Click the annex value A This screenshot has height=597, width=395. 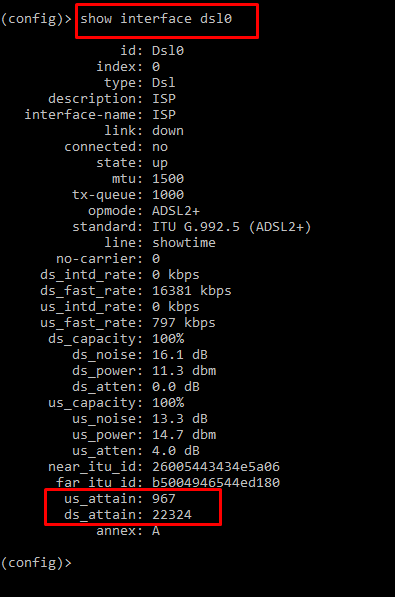coord(156,530)
